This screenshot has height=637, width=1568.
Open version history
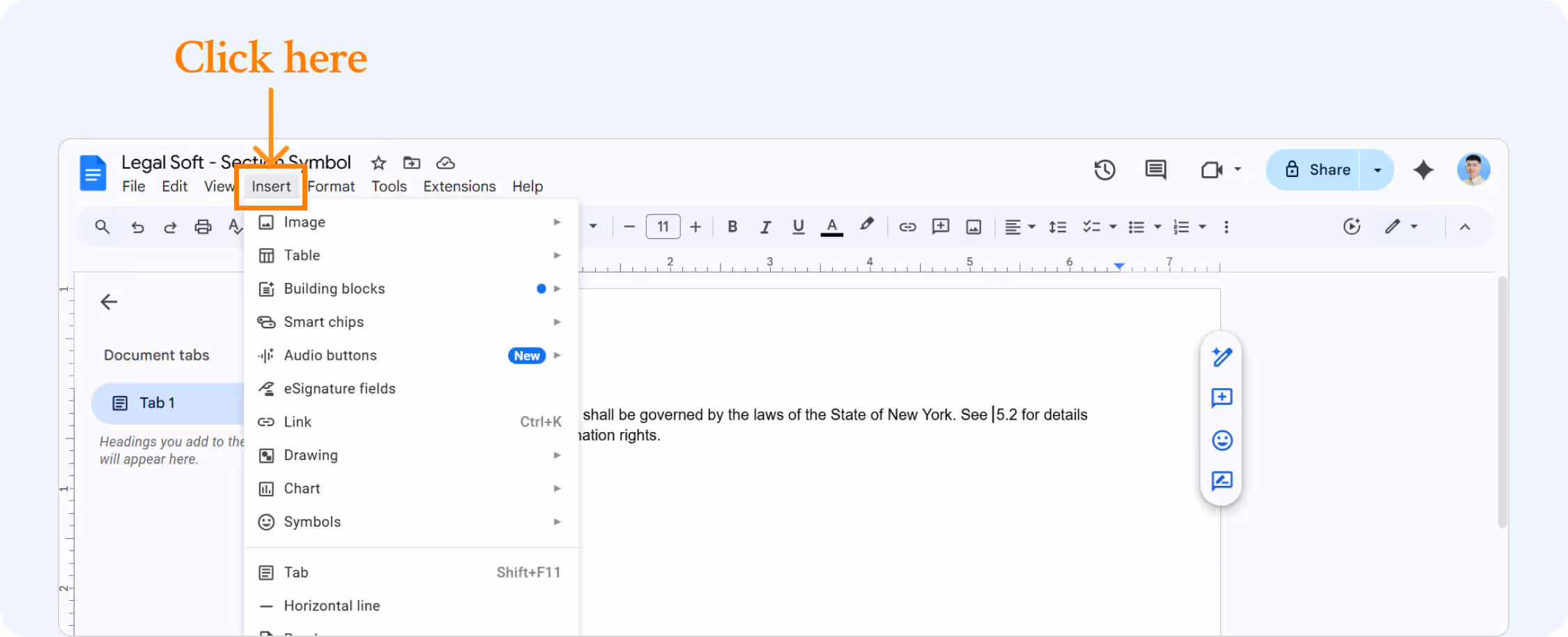1105,169
